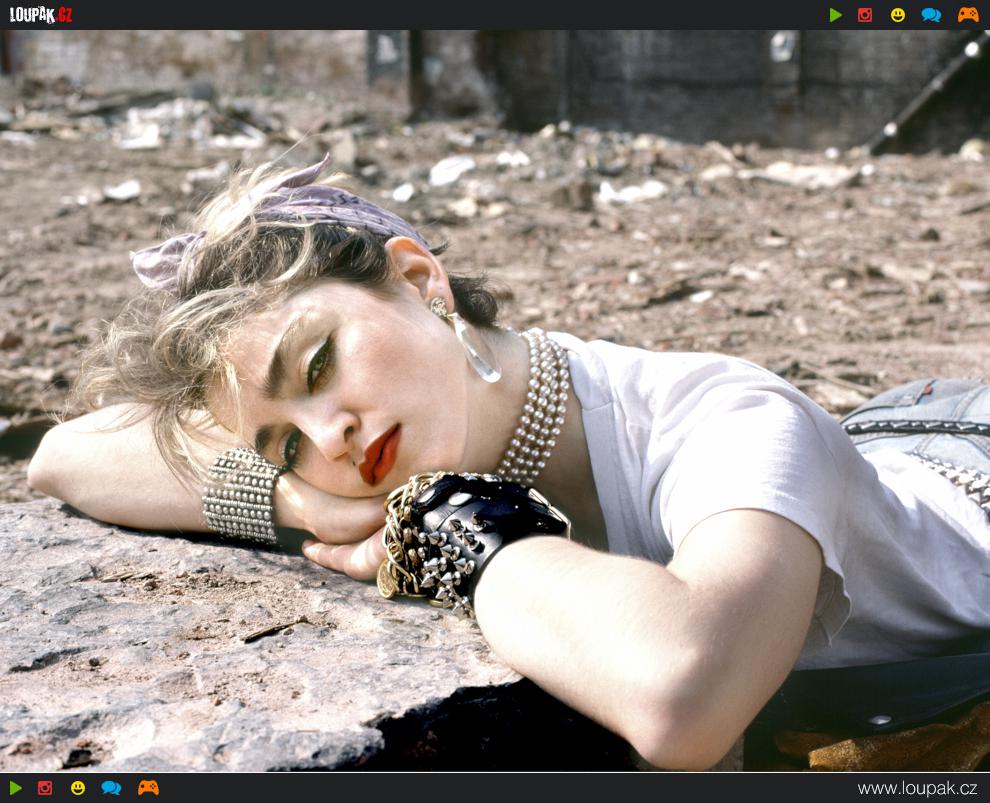Select the blue chat icon in bottom bar
The image size is (990, 803).
click(x=111, y=788)
